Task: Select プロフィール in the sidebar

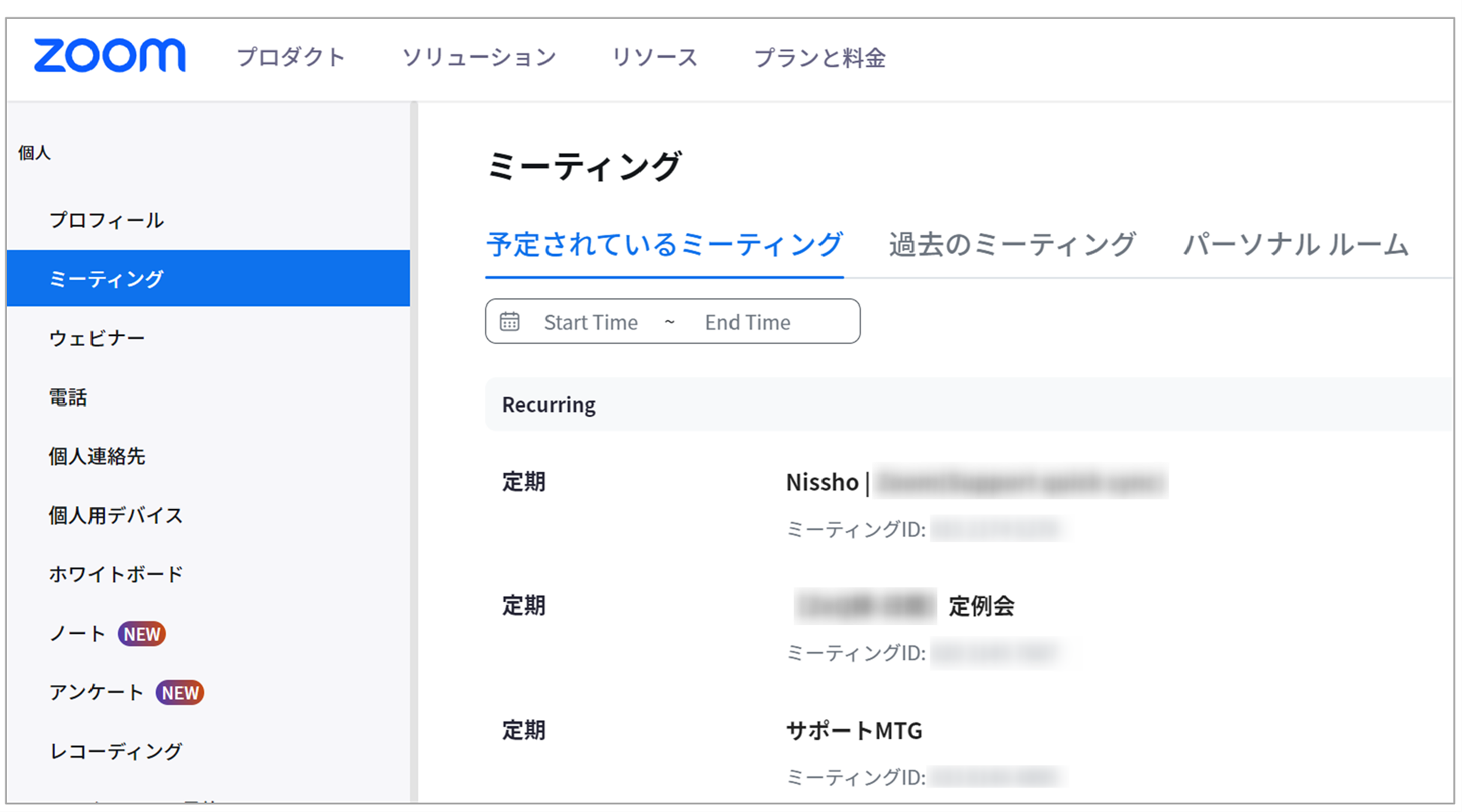Action: 107,220
